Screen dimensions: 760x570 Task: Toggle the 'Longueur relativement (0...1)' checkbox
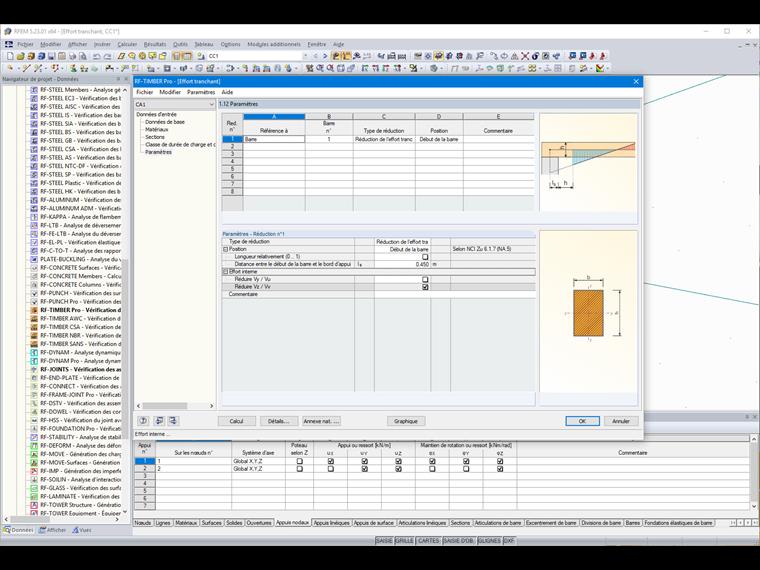tap(425, 257)
